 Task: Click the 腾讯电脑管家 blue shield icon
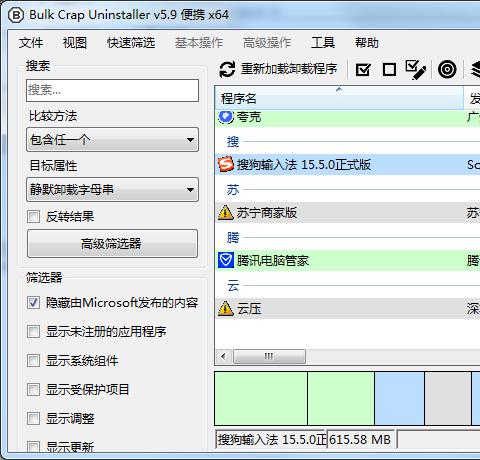pyautogui.click(x=226, y=260)
